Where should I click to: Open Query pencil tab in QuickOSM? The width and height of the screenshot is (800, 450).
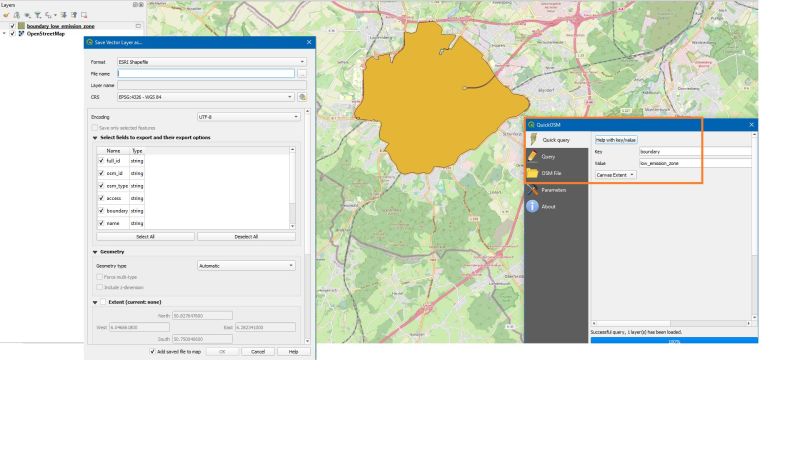(557, 157)
